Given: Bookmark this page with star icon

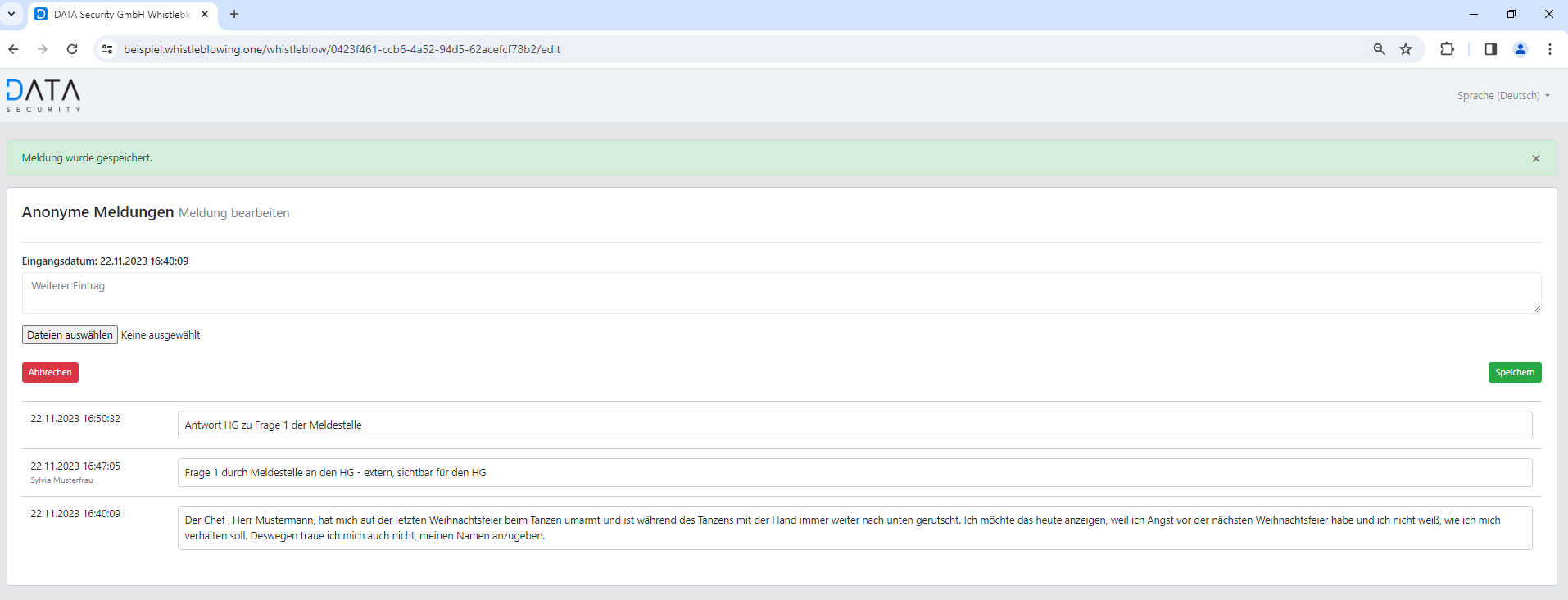Looking at the screenshot, I should click(x=1406, y=49).
